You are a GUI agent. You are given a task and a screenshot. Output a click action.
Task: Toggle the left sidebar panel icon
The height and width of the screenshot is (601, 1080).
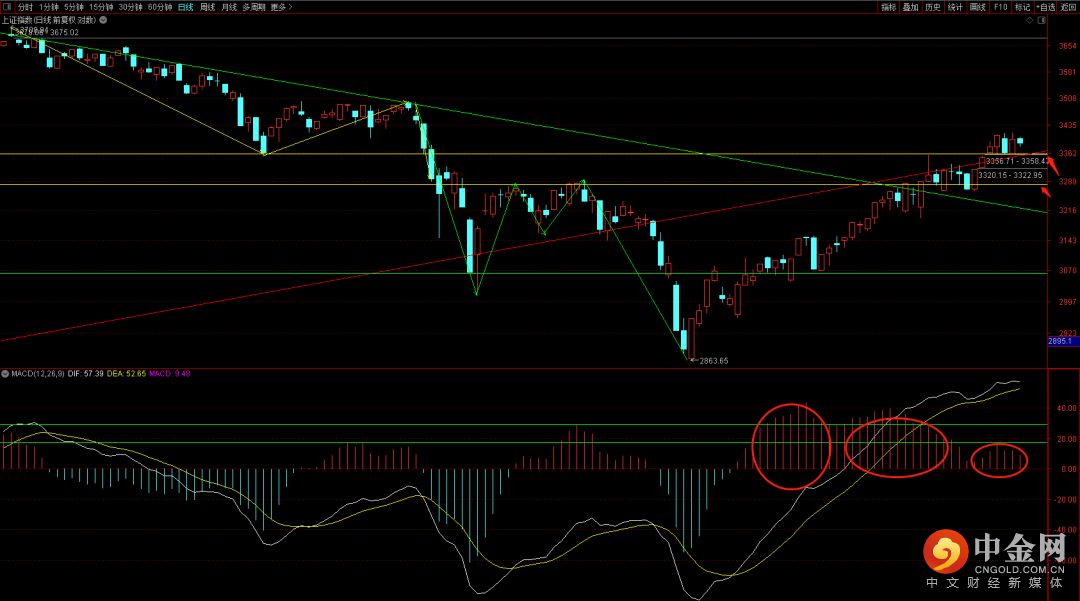coord(7,7)
